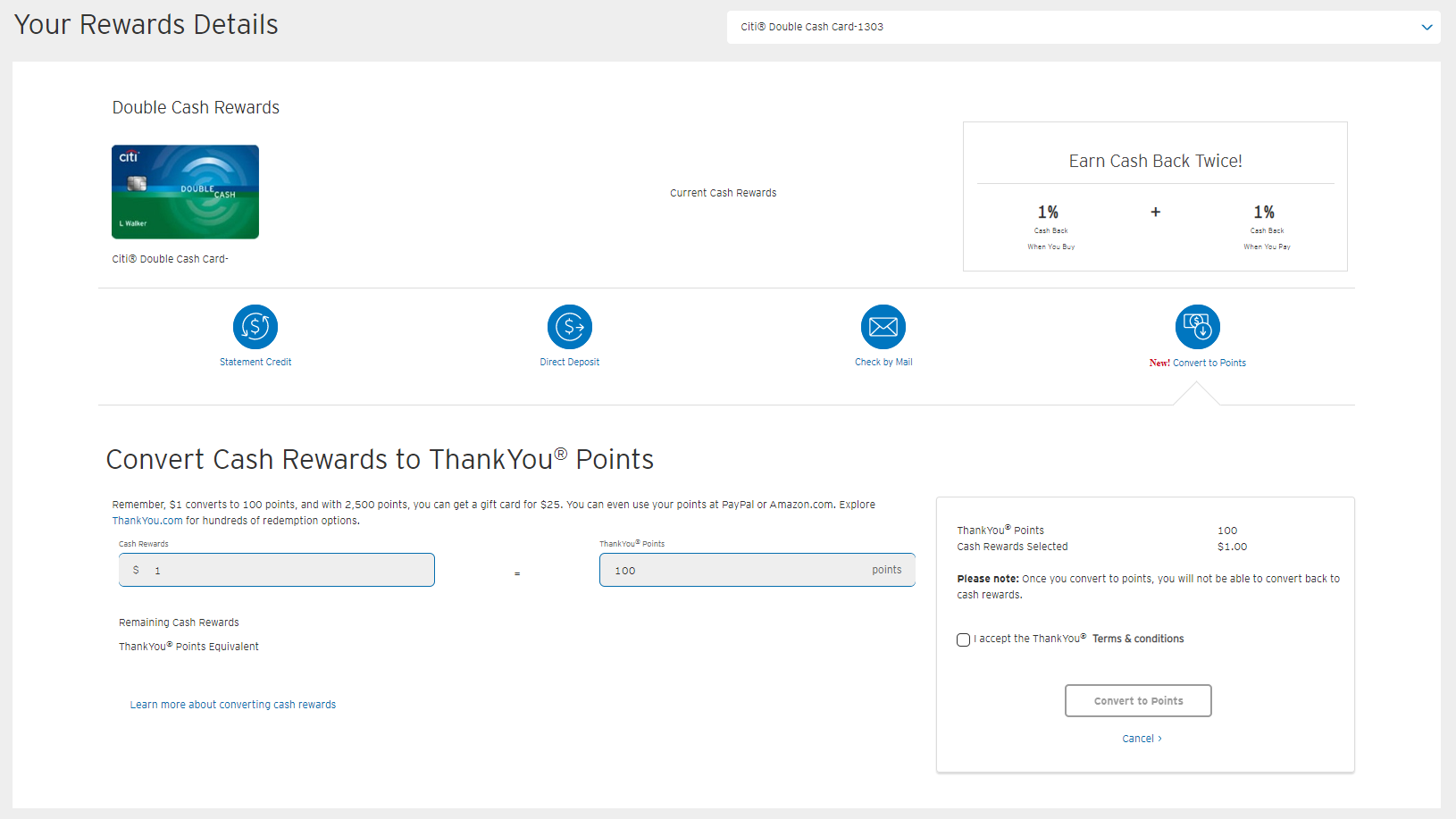Image resolution: width=1456 pixels, height=819 pixels.
Task: Open Learn more about converting cash rewards
Action: [233, 705]
